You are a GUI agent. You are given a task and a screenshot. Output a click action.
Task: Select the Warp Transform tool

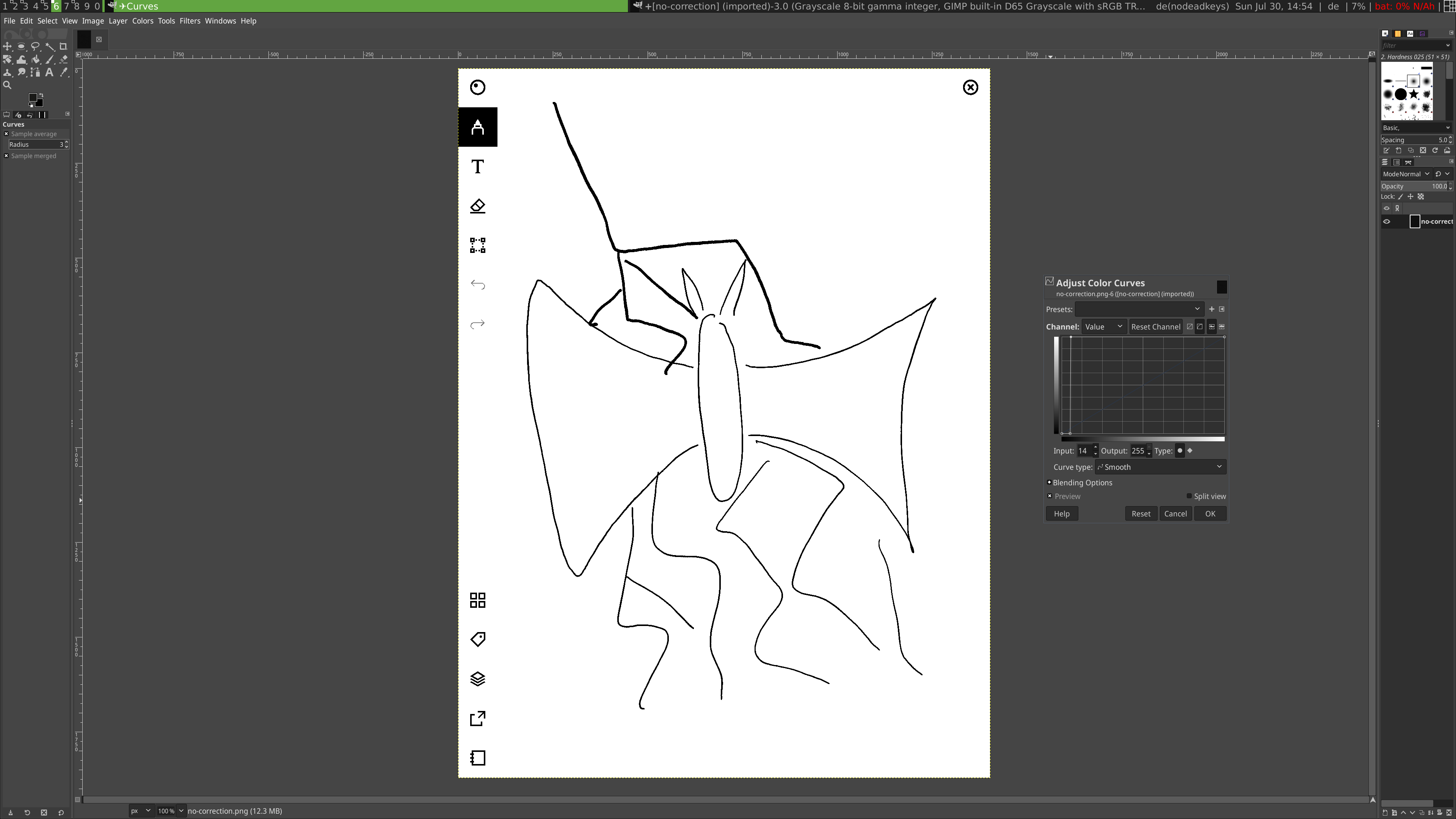point(22,60)
